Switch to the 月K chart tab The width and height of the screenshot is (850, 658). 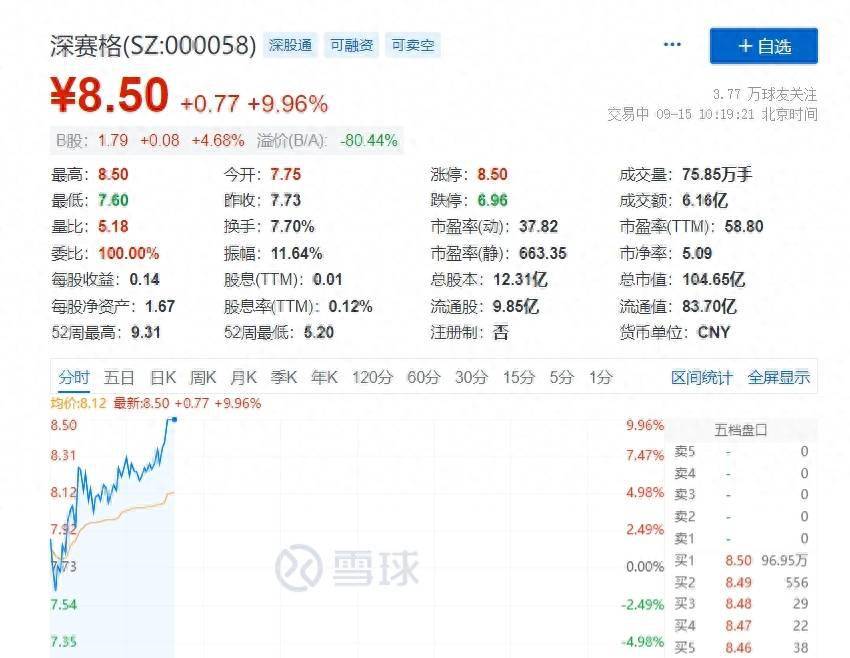click(x=243, y=377)
